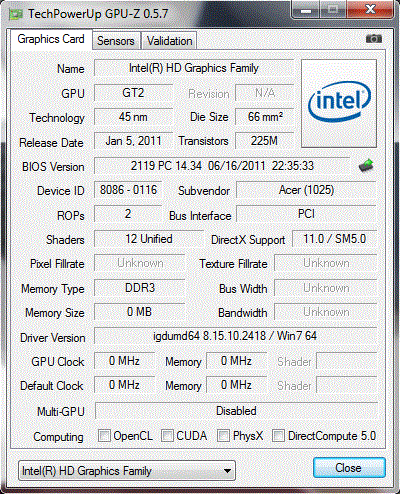Click the Memory Size field 0 MB
400x494 pixels.
[x=140, y=312]
